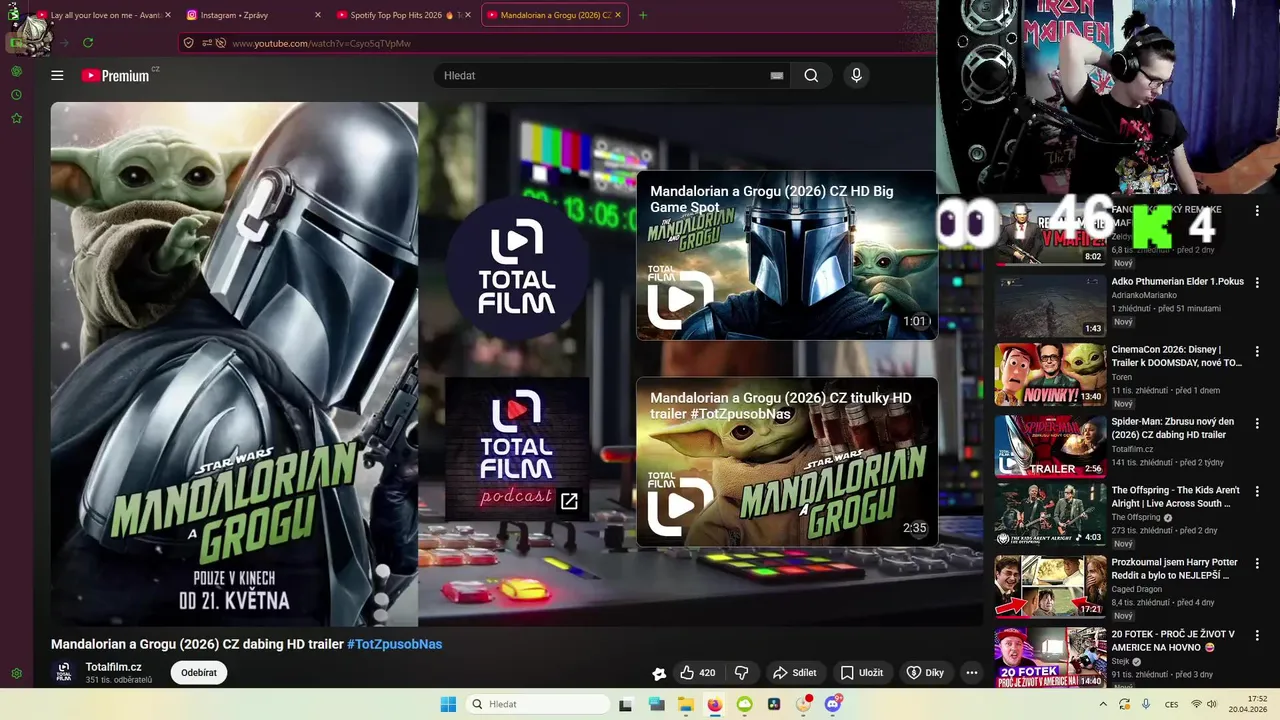Open 20 FOTEK PROČ JE ŽIVOT V AMERICE video
The width and height of the screenshot is (1280, 720).
pos(1173,641)
